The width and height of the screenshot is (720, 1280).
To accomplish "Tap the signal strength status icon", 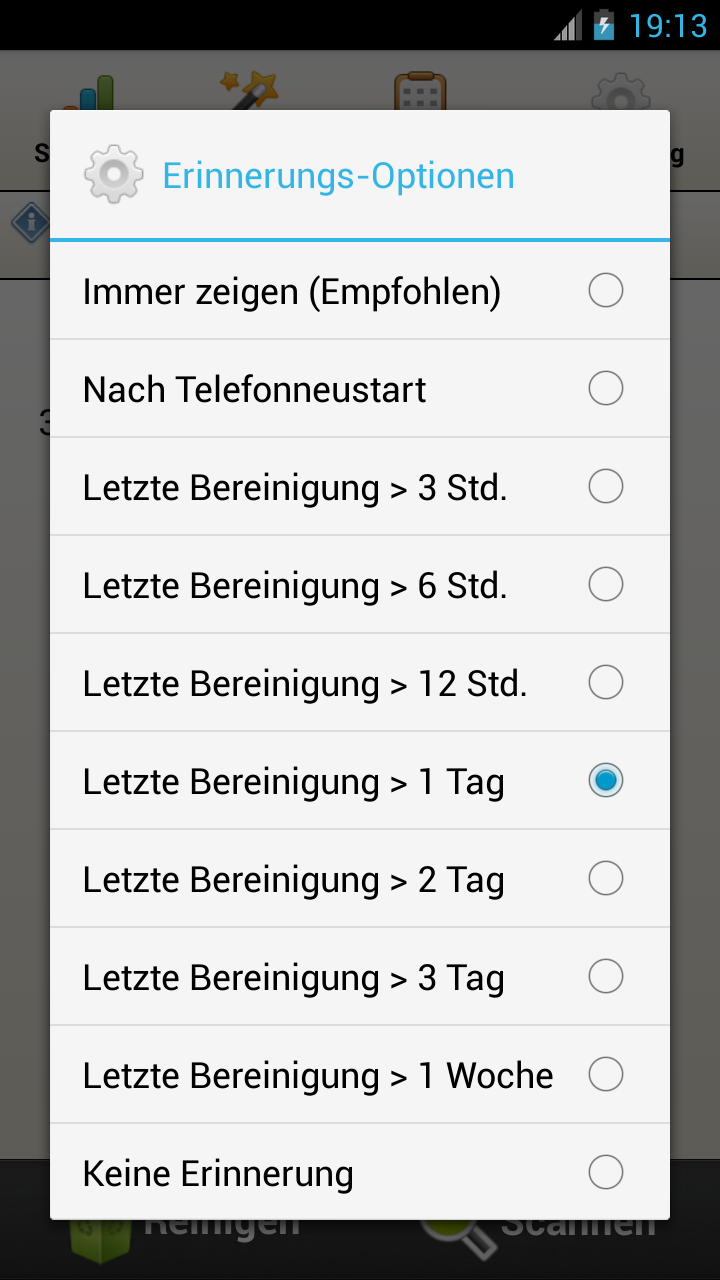I will 568,25.
